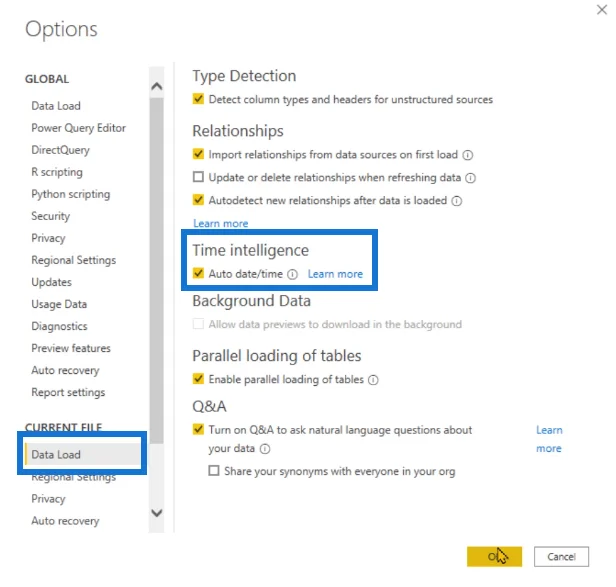Screen dimensions: 616x587
Task: Open Python scripting options
Action: 71,194
